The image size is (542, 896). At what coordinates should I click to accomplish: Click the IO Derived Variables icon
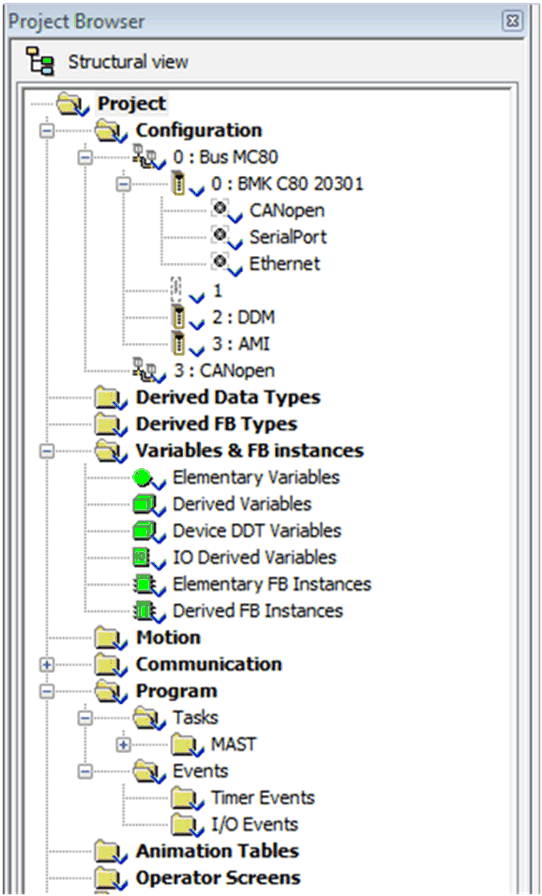(x=142, y=557)
